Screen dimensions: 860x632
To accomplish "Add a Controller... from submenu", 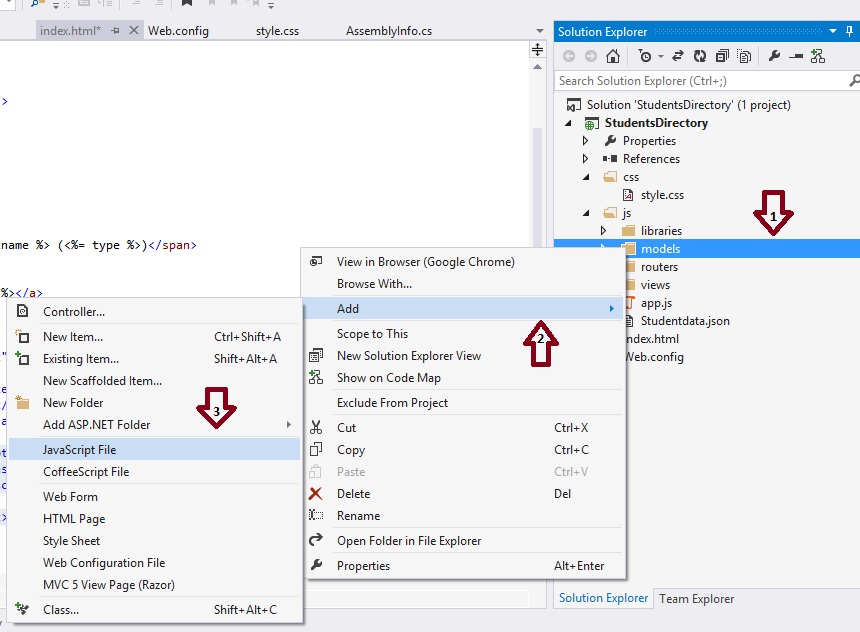I will click(x=155, y=312).
